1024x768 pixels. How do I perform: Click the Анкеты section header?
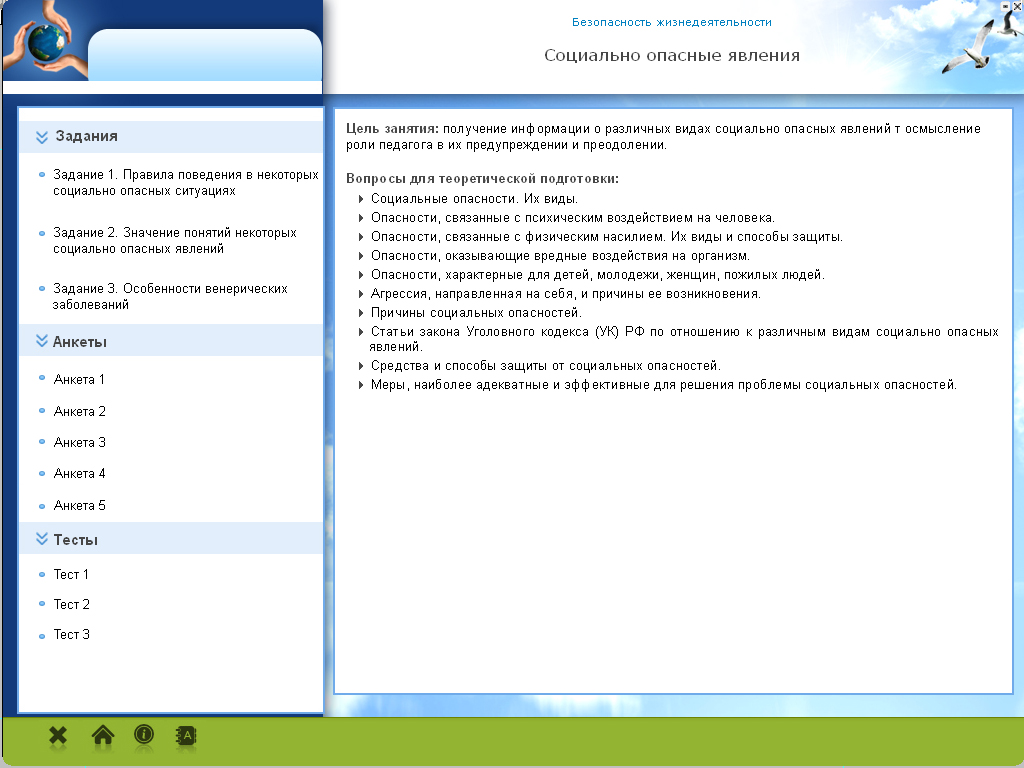[171, 340]
